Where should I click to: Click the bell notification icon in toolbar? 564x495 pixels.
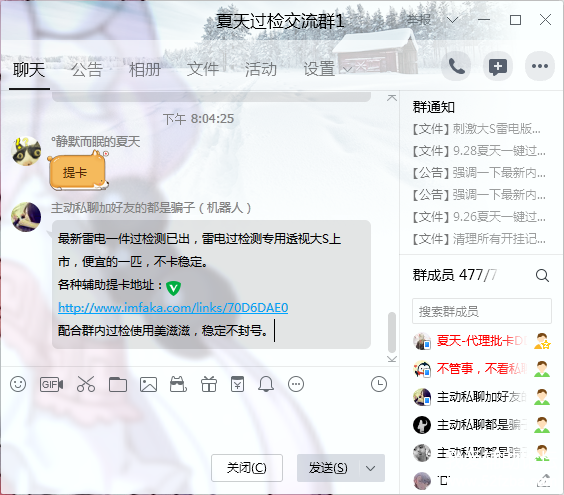[x=266, y=384]
